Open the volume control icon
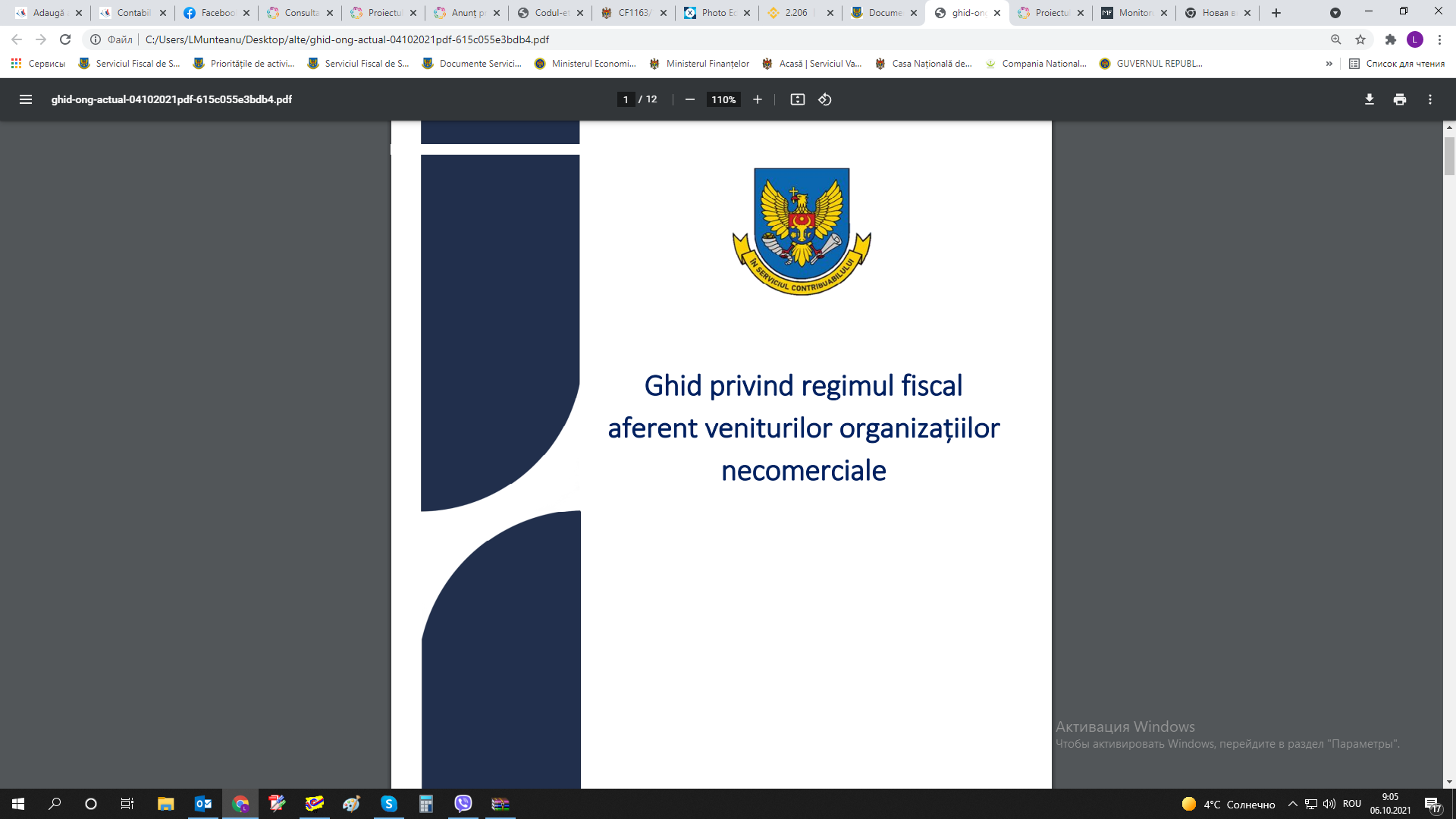This screenshot has height=819, width=1456. (1329, 804)
